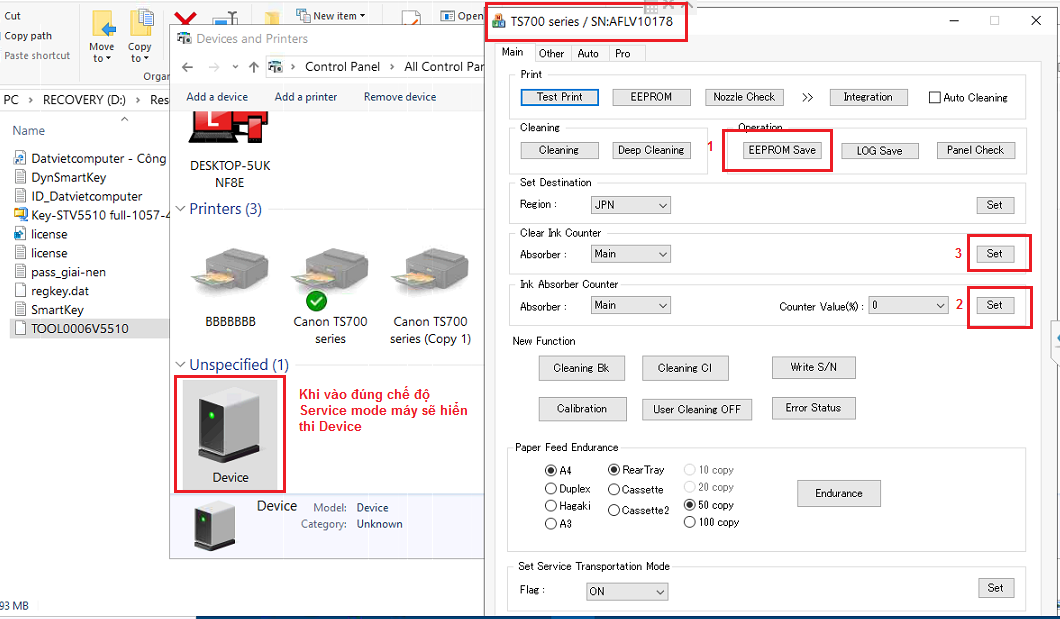Open the Ink Absorber Counter Absorber dropdown
Viewport: 1060px width, 619px height.
point(630,305)
